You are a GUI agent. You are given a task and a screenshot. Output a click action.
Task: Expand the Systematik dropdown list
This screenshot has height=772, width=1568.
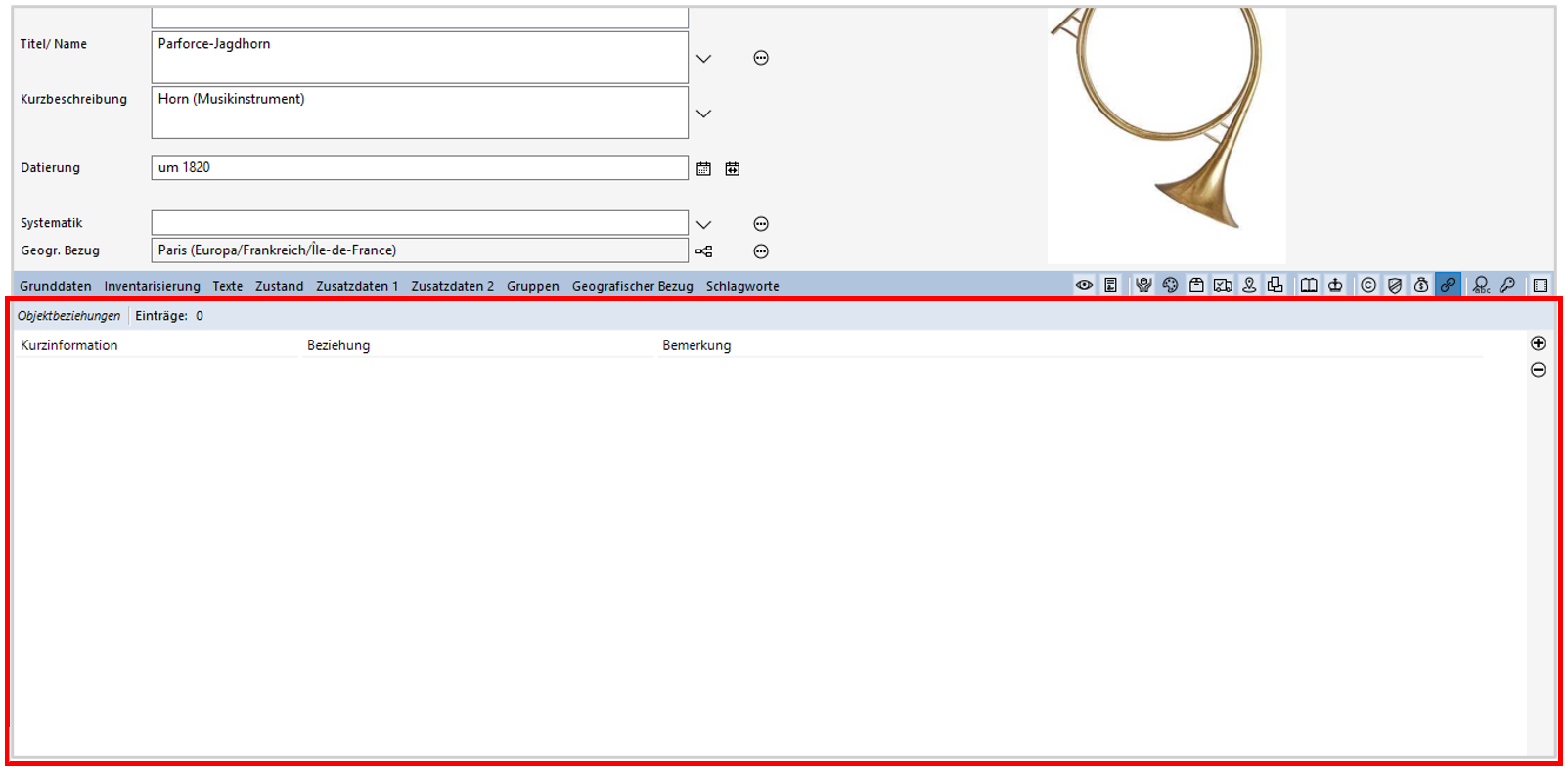coord(703,224)
